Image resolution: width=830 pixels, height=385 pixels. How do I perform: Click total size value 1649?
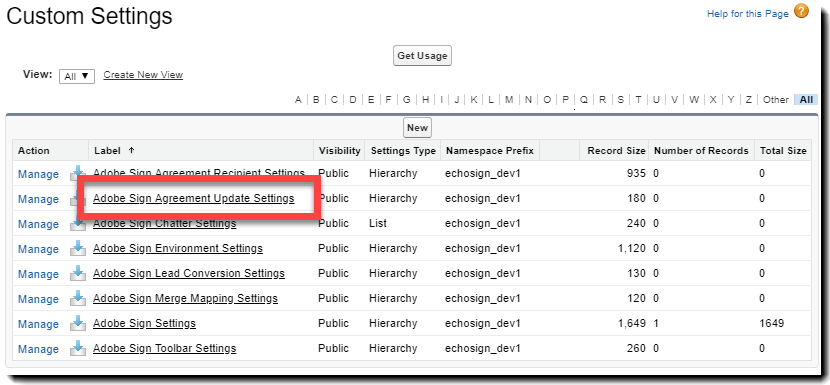tap(771, 323)
